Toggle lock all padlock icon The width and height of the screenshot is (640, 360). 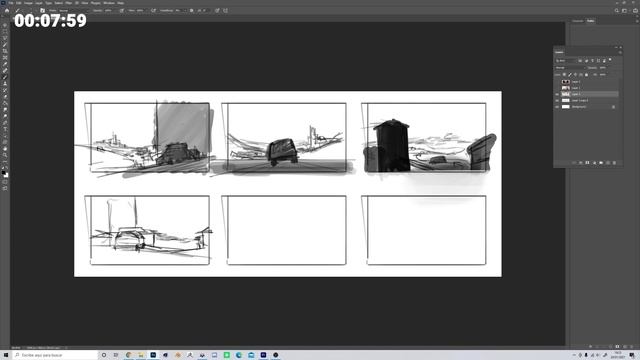click(587, 75)
